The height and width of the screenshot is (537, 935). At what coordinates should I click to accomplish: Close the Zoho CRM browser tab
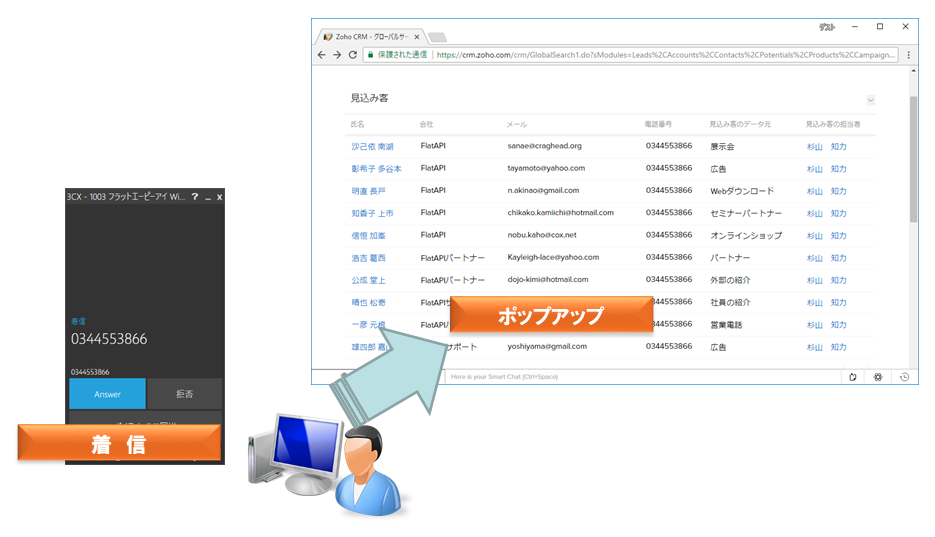(417, 37)
